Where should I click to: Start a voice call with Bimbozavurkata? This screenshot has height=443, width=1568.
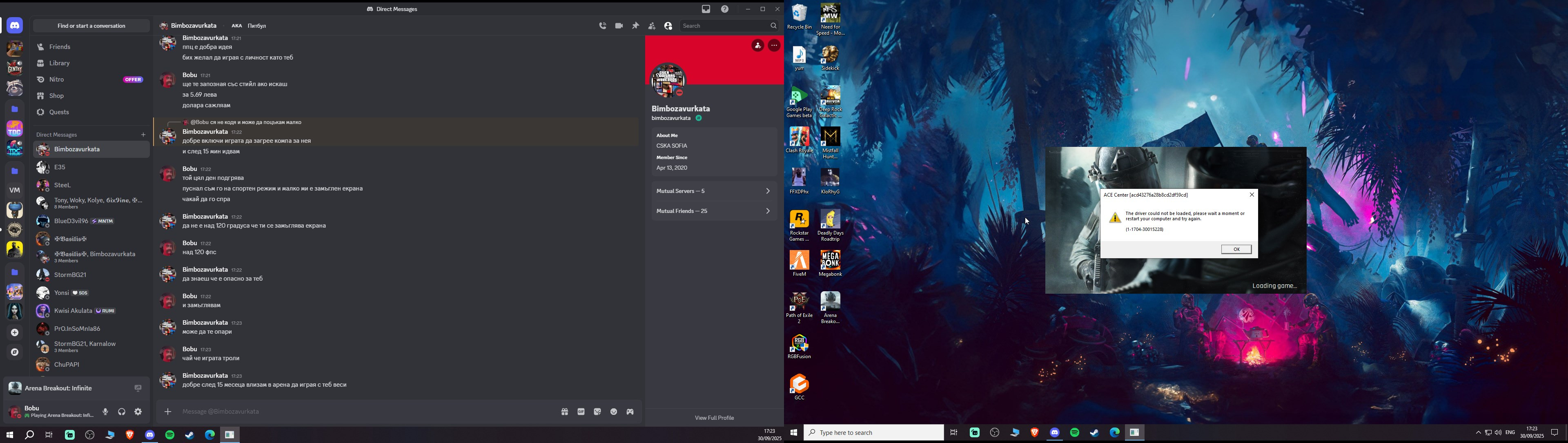point(603,26)
